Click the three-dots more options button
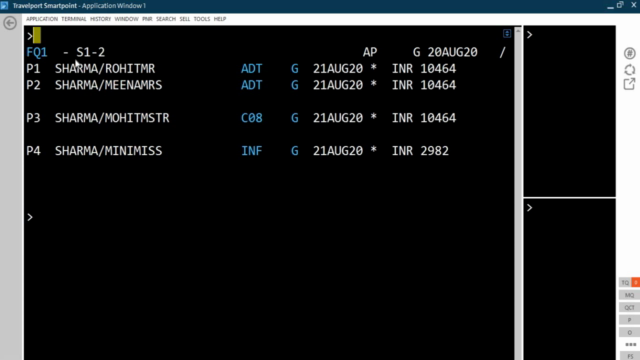Viewport: 640px width, 360px height. pyautogui.click(x=630, y=344)
